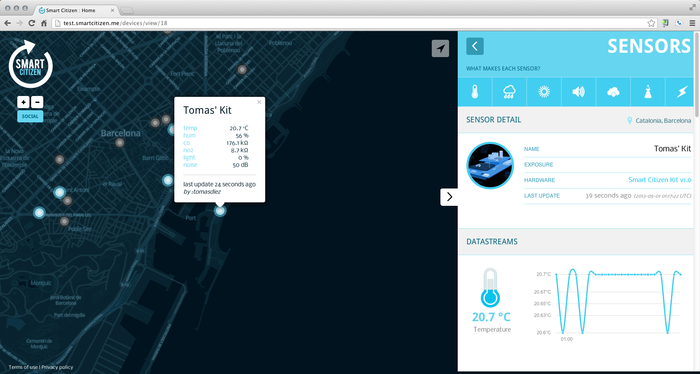
Task: Select the thermometer temperature sensor icon
Action: point(475,92)
